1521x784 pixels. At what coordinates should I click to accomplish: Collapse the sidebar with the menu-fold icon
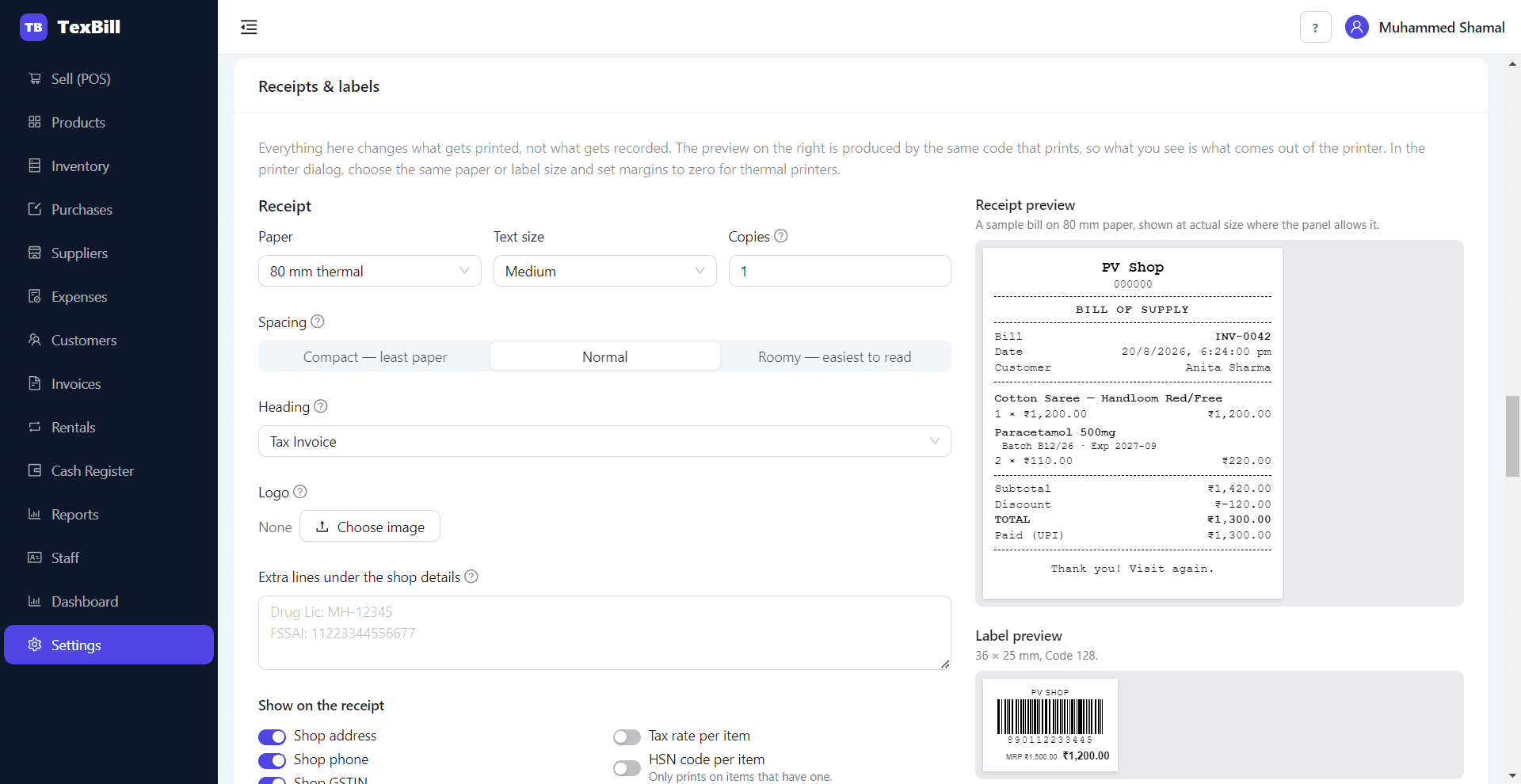[249, 27]
